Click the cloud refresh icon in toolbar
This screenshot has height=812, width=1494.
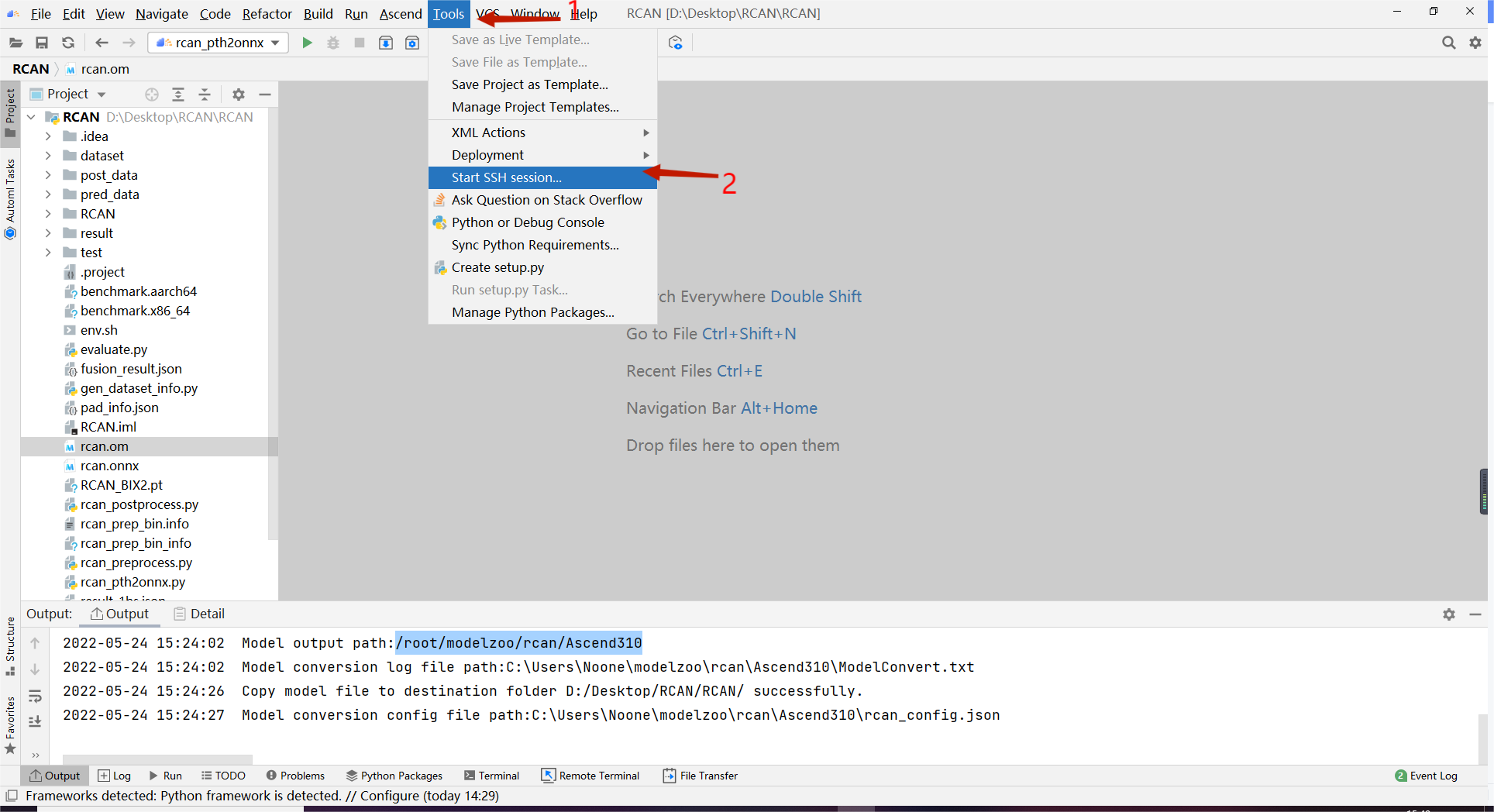(676, 43)
